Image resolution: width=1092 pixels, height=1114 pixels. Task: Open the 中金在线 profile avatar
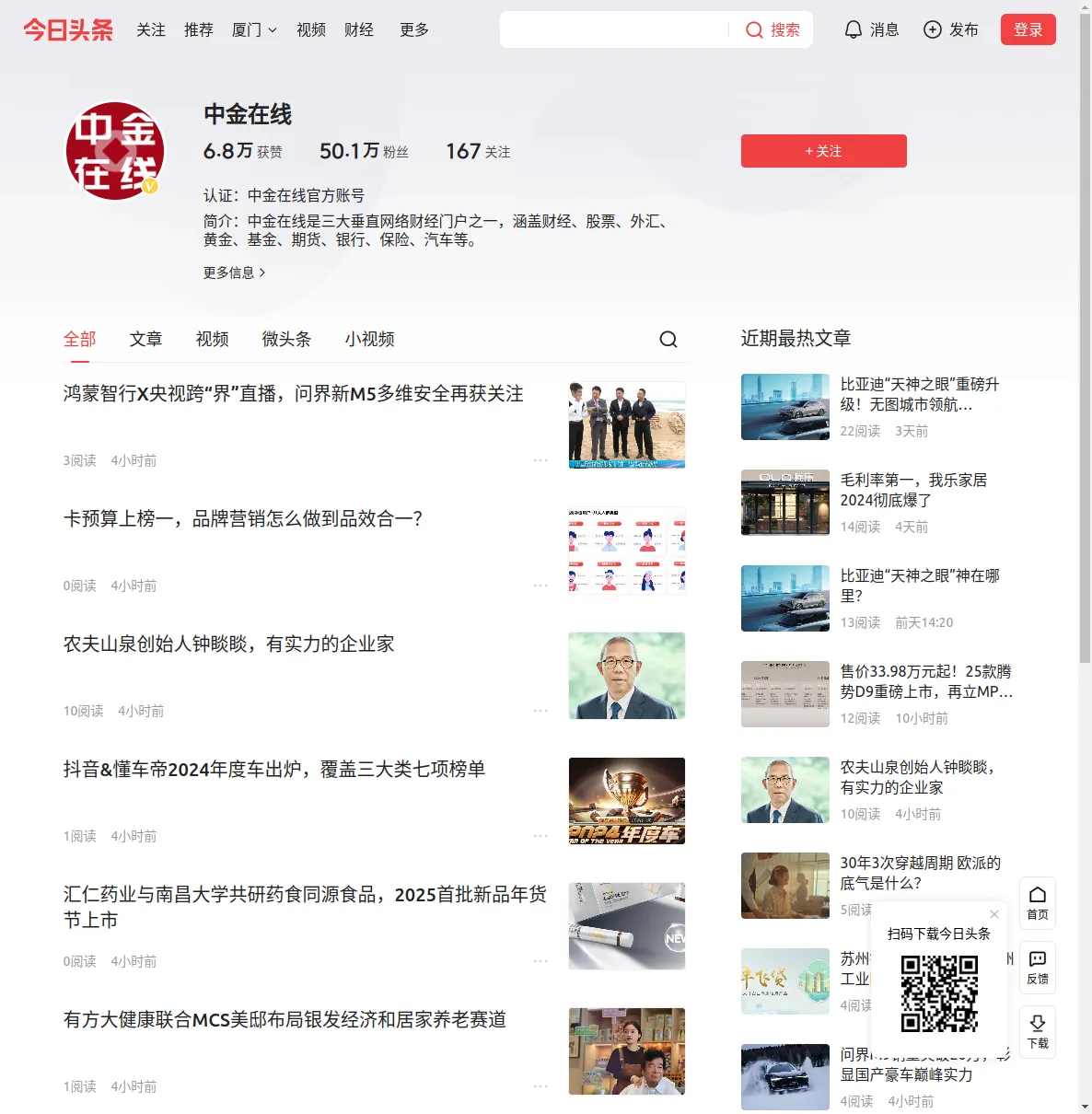pyautogui.click(x=115, y=151)
